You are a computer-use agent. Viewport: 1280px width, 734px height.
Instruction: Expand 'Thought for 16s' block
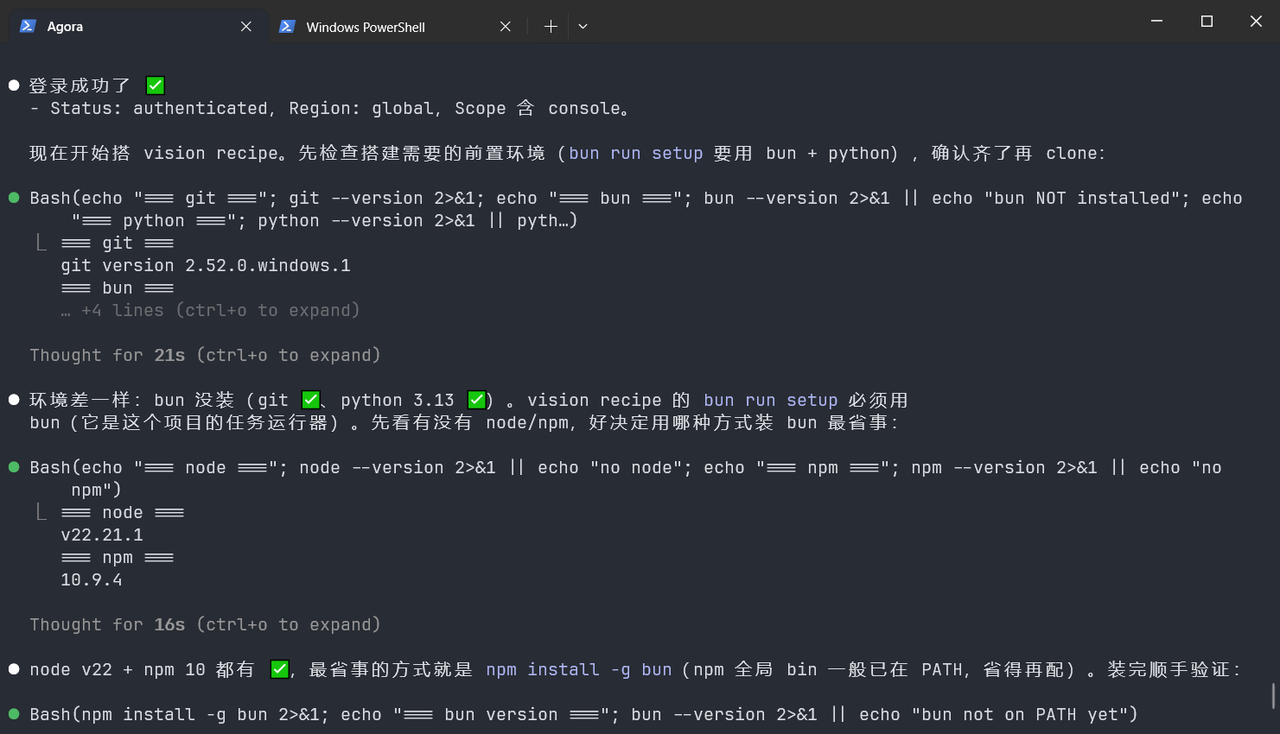click(205, 624)
